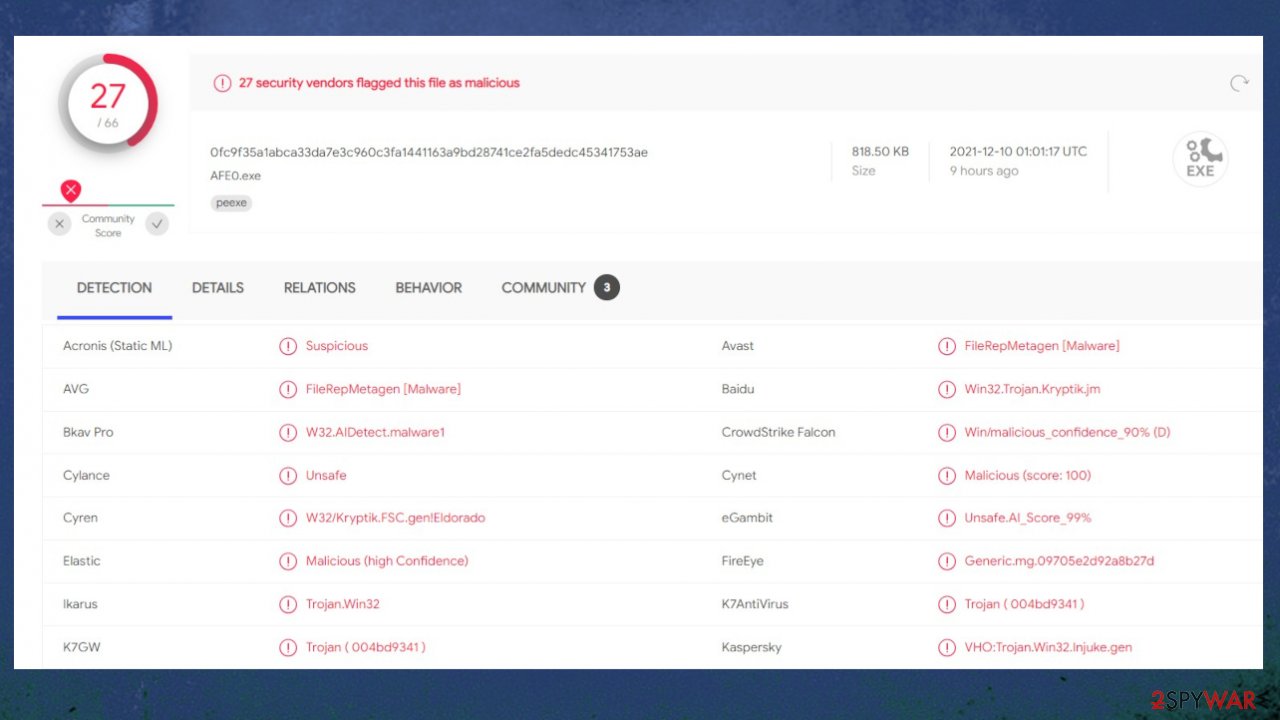Click the Acronis (Static ML) vendor name
1280x720 pixels.
tap(118, 346)
